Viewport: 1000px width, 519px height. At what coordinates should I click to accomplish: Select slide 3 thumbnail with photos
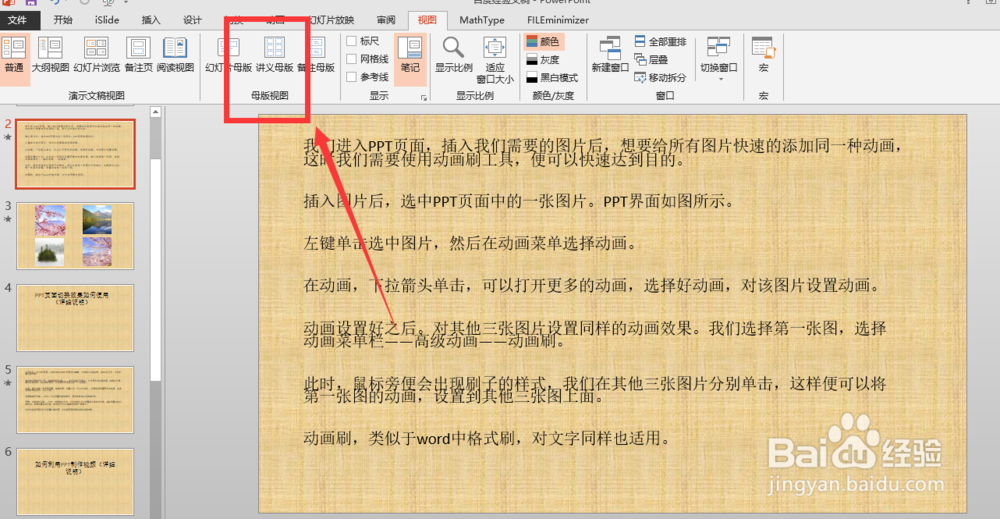pyautogui.click(x=75, y=235)
